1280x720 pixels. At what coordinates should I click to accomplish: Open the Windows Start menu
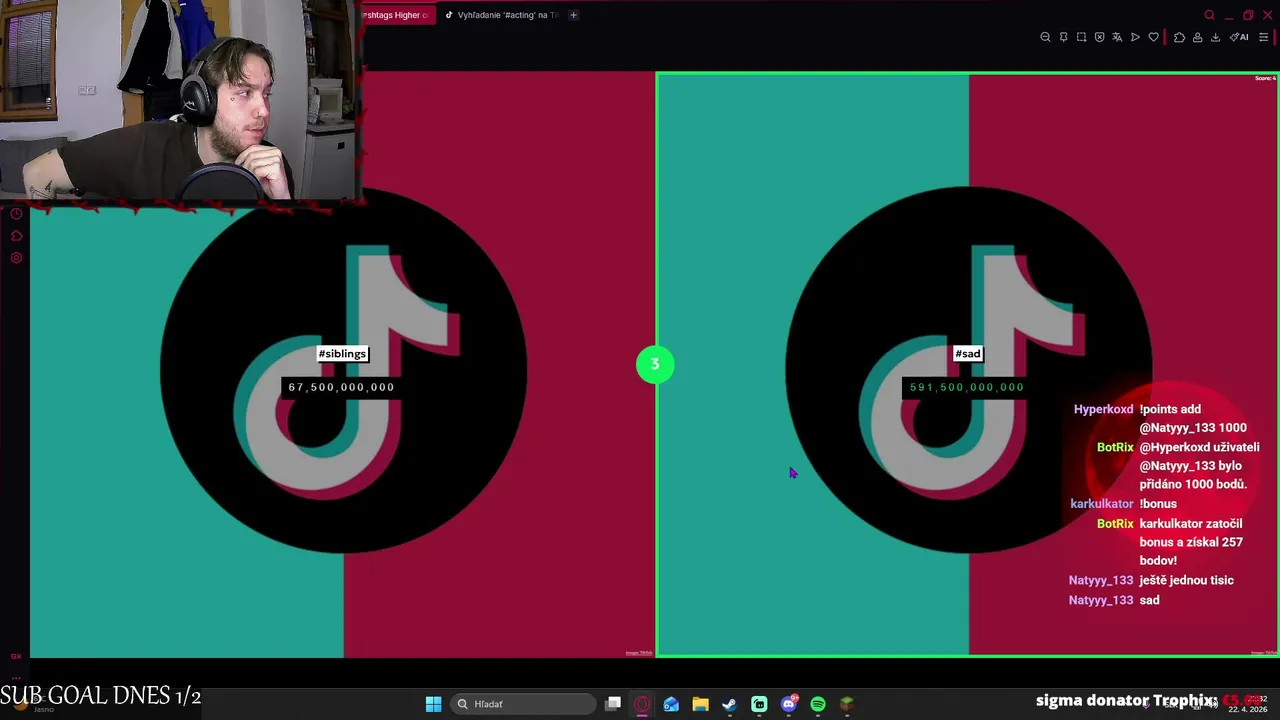[433, 704]
